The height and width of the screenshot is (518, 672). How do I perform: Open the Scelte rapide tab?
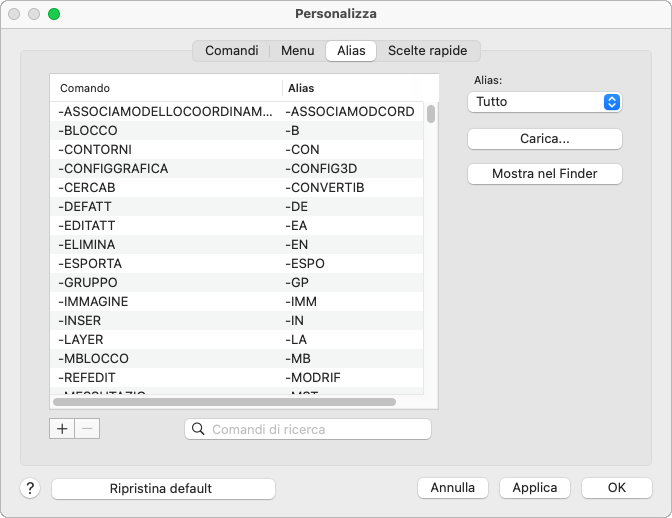[x=427, y=50]
